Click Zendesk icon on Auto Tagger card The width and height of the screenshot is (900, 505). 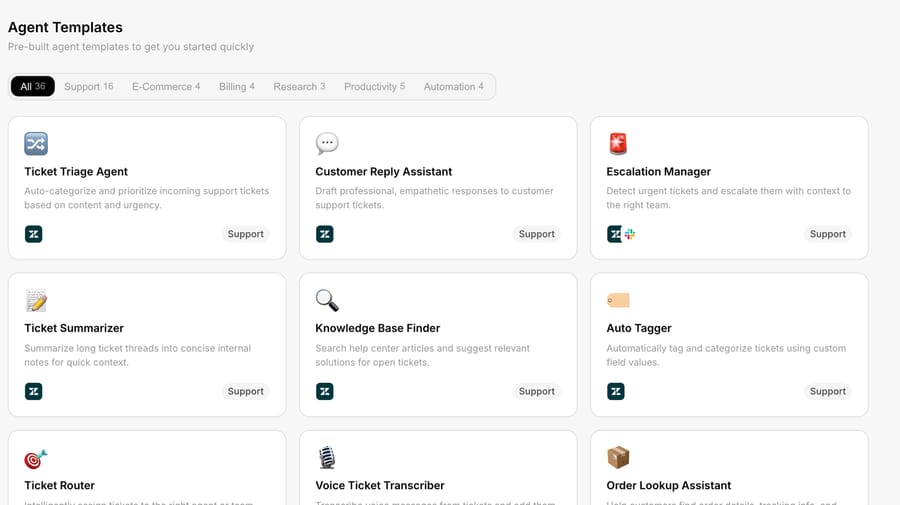[x=615, y=391]
